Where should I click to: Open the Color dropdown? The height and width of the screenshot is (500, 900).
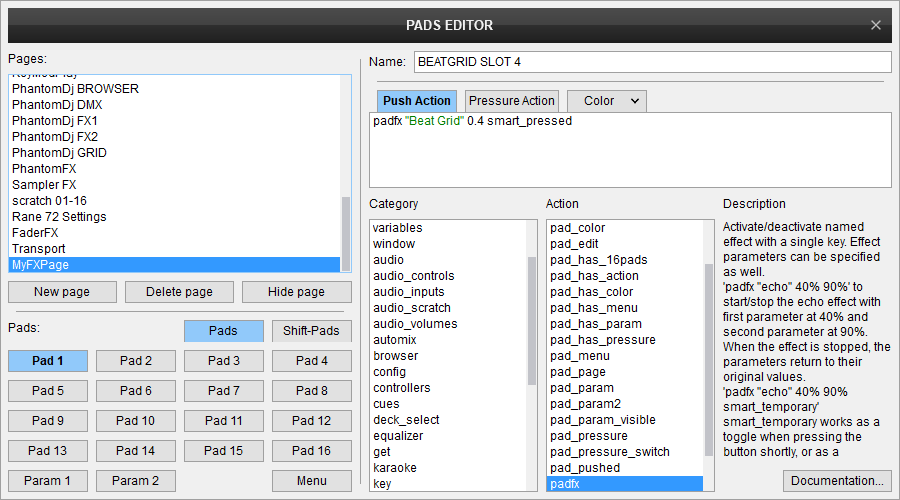(x=607, y=101)
